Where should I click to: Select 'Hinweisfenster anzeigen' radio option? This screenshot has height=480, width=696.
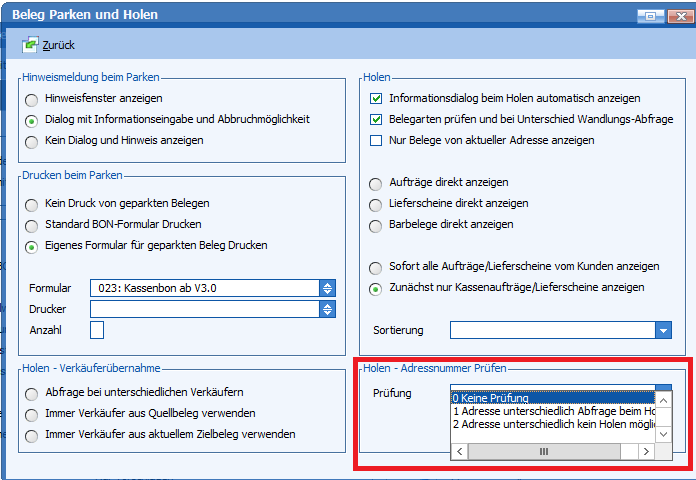click(x=33, y=100)
